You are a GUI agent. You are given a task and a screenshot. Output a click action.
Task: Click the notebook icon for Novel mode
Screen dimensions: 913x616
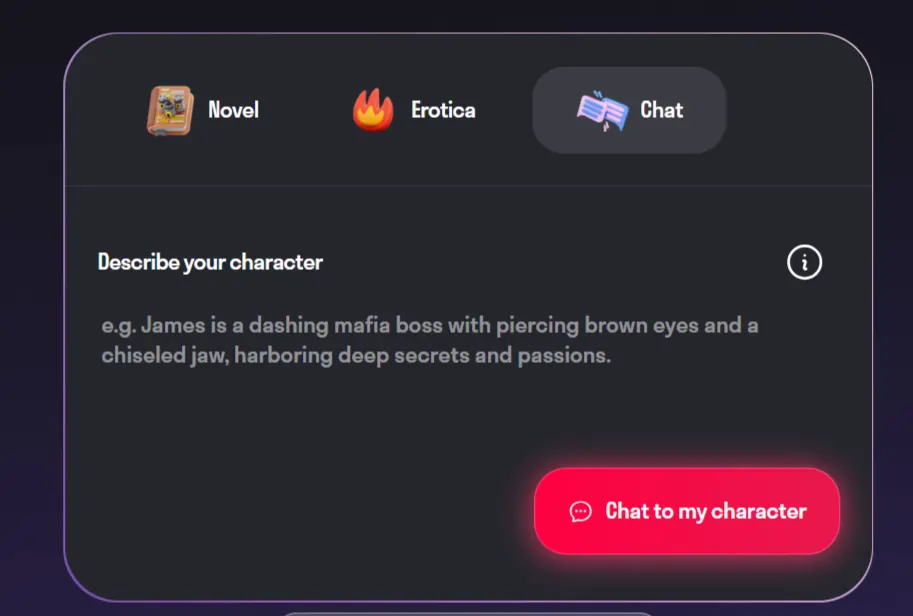169,110
